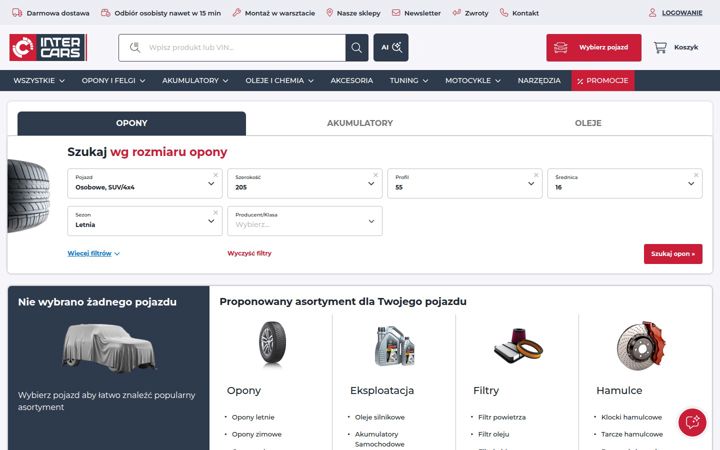The image size is (720, 450).
Task: Expand Więcej filtrów
Action: click(x=94, y=253)
